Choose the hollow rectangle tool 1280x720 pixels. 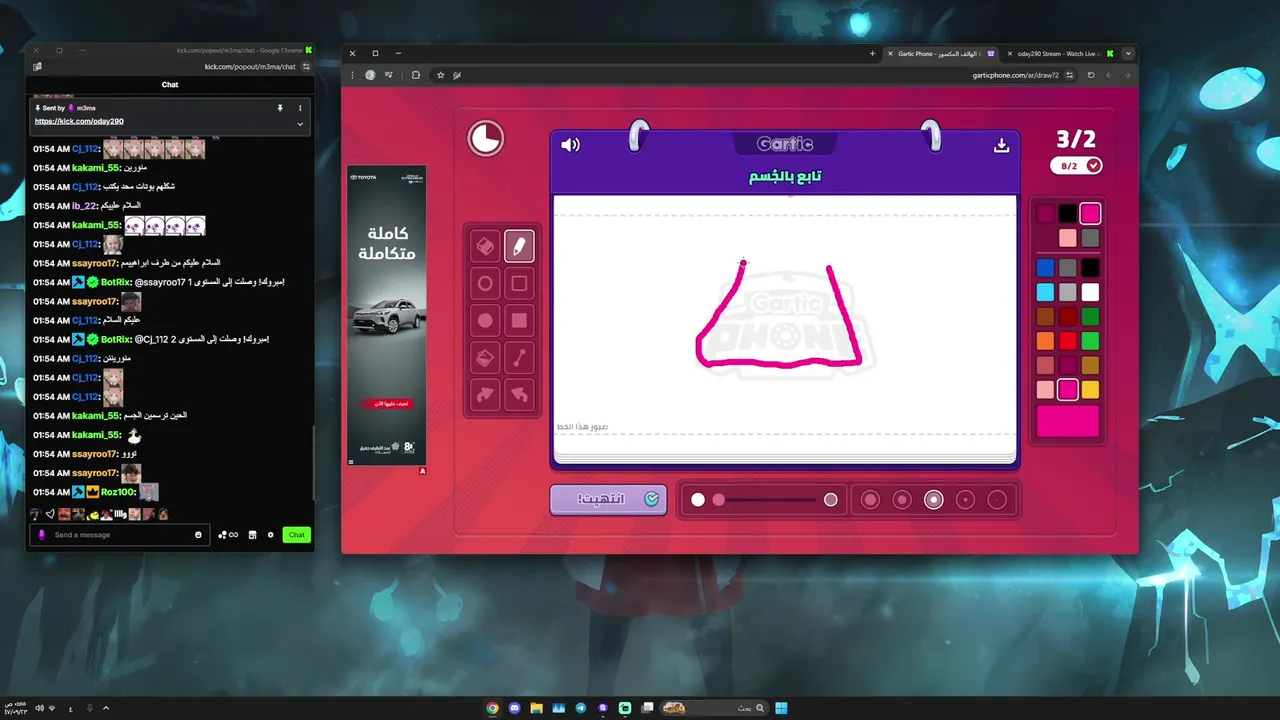click(x=519, y=283)
